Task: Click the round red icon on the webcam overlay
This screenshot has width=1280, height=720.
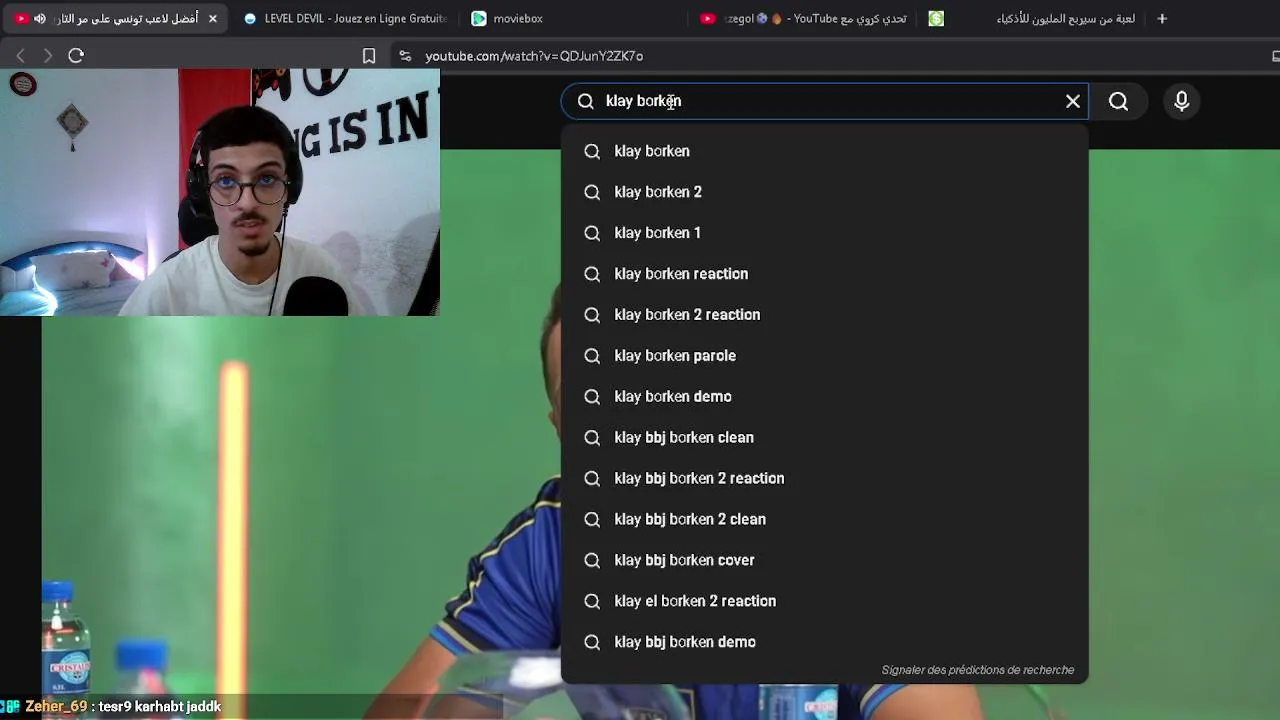Action: pyautogui.click(x=23, y=85)
